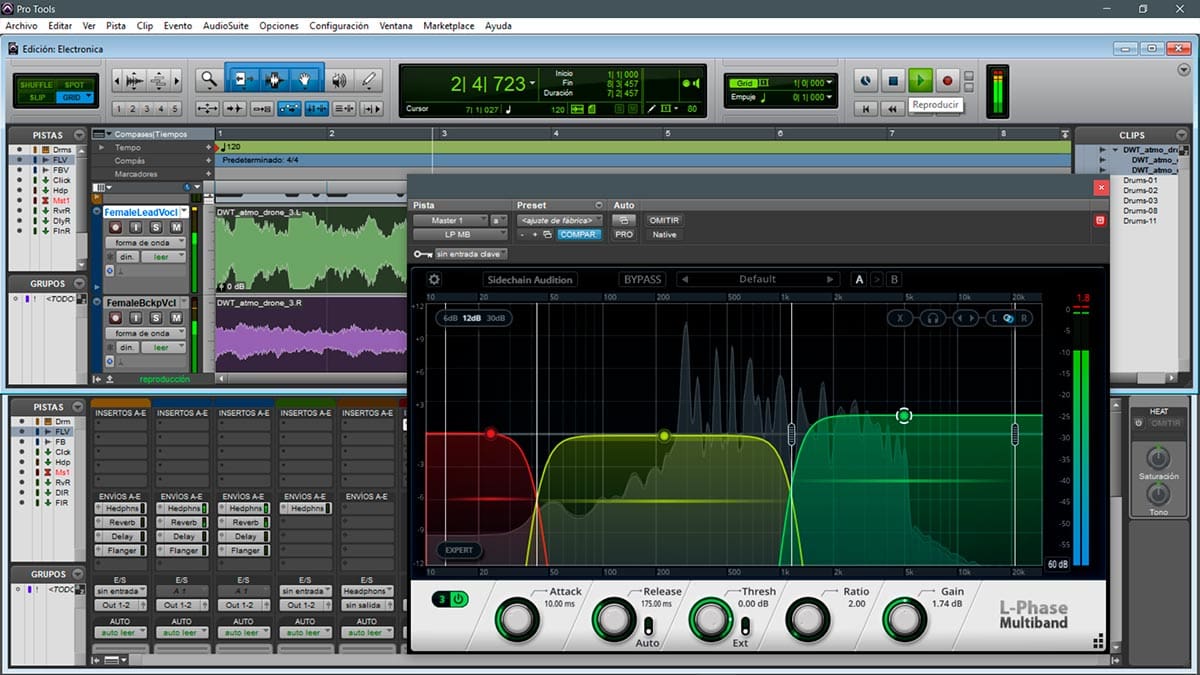Click the Attack knob
The width and height of the screenshot is (1200, 675).
coord(517,620)
